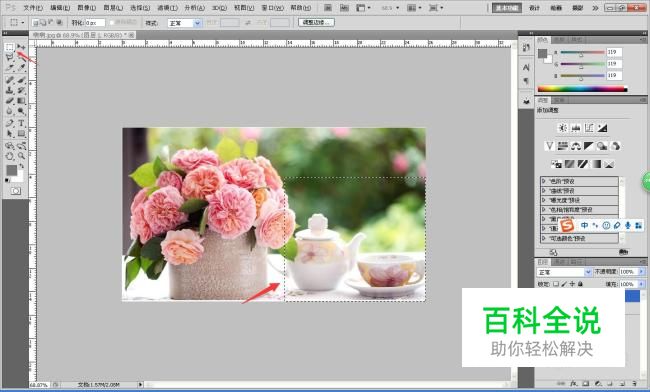Open the 文件(F) menu

33,8
